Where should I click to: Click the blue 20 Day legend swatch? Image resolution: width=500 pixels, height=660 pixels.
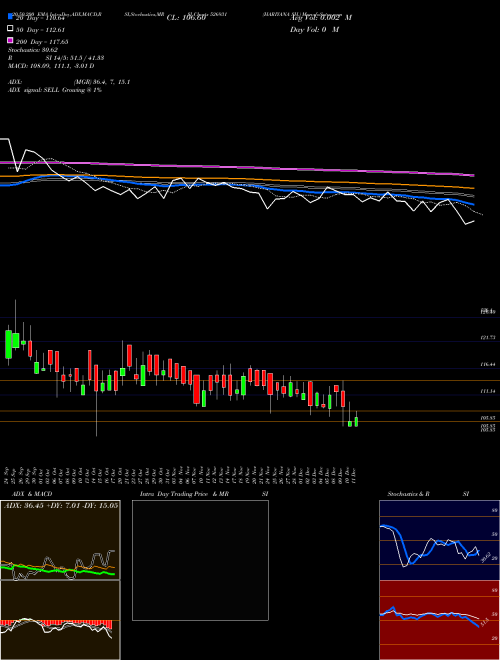click(x=11, y=17)
